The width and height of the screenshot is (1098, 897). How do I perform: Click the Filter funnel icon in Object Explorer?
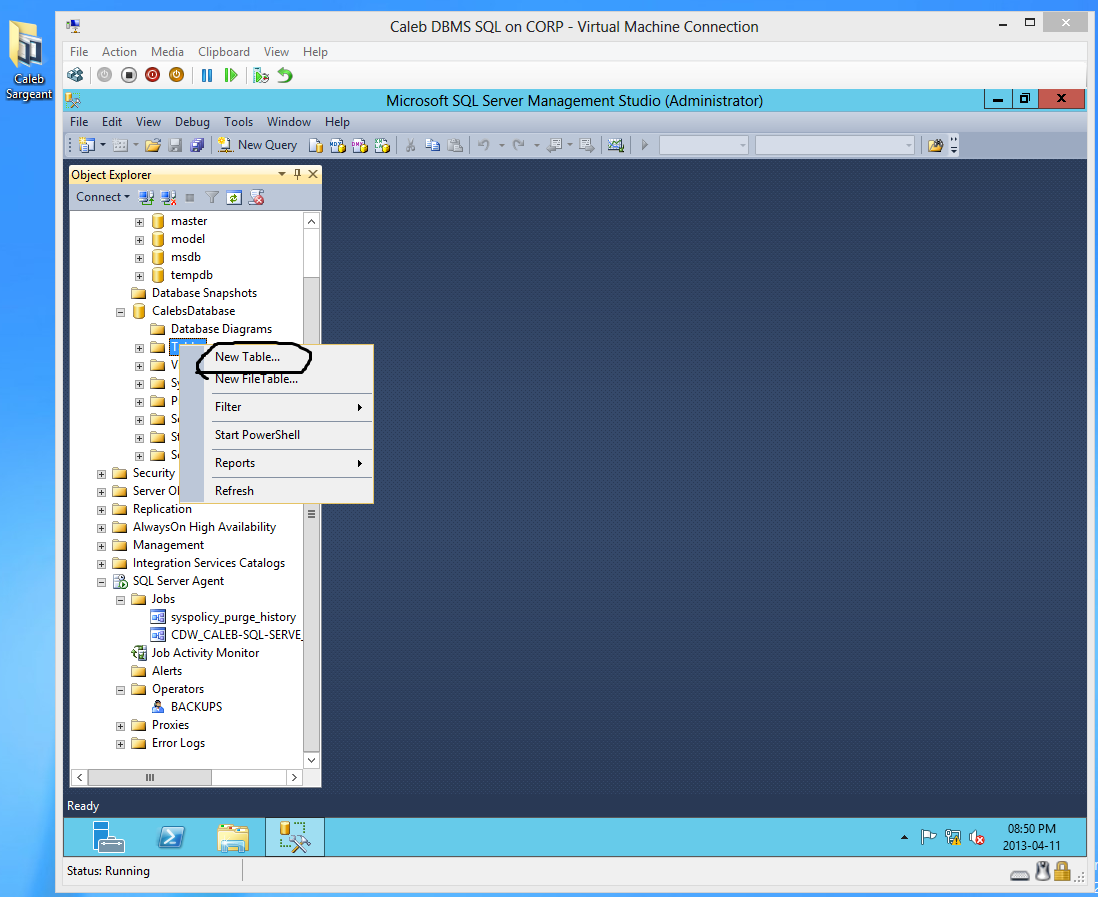point(211,197)
